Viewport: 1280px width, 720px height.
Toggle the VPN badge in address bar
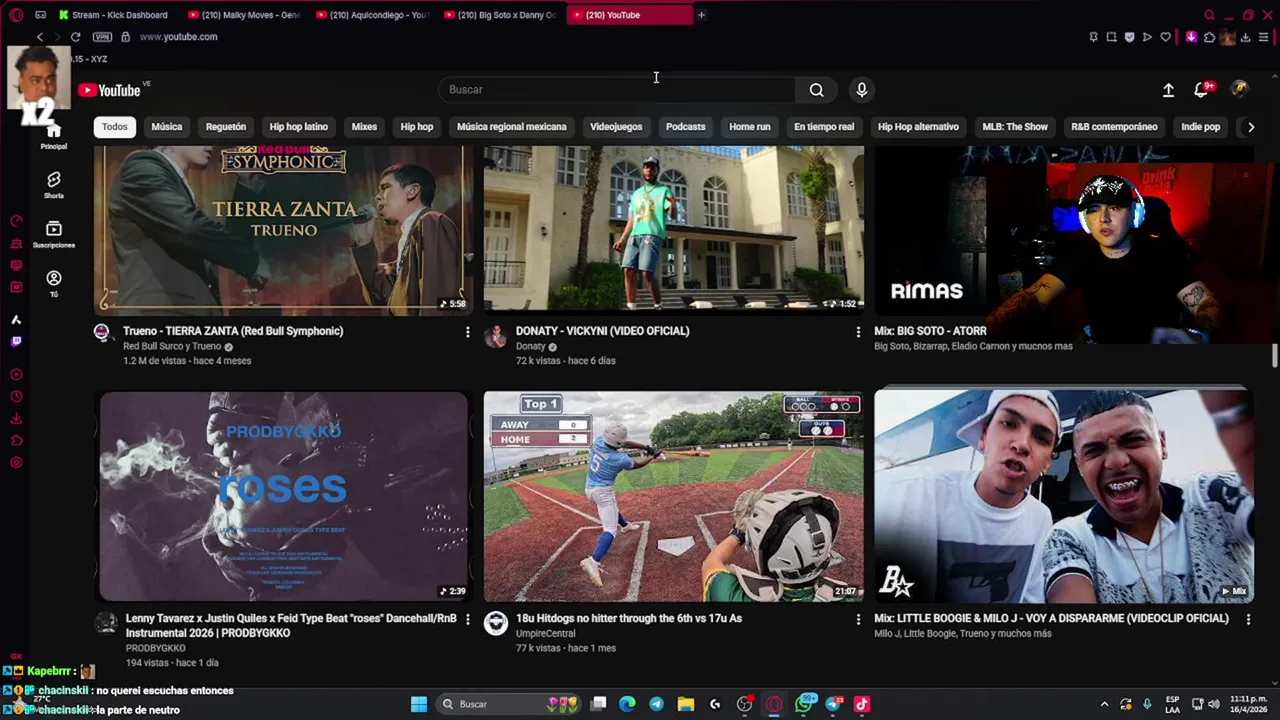pyautogui.click(x=102, y=37)
